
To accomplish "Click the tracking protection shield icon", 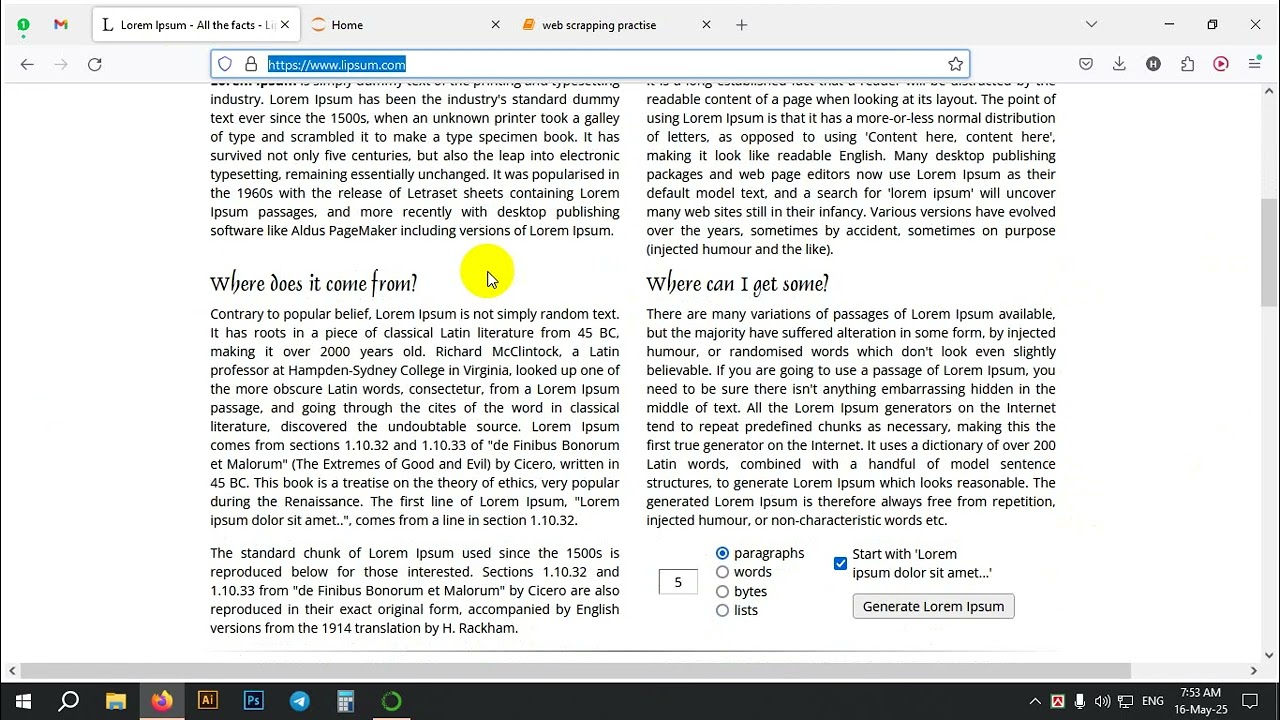I will pos(225,64).
